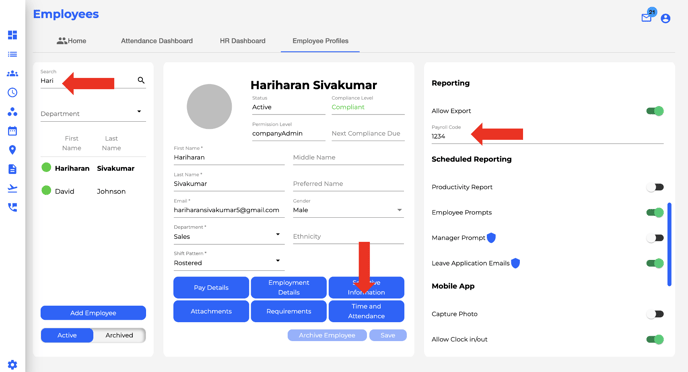The width and height of the screenshot is (688, 372).
Task: Open the location pin sidebar icon
Action: tap(12, 150)
